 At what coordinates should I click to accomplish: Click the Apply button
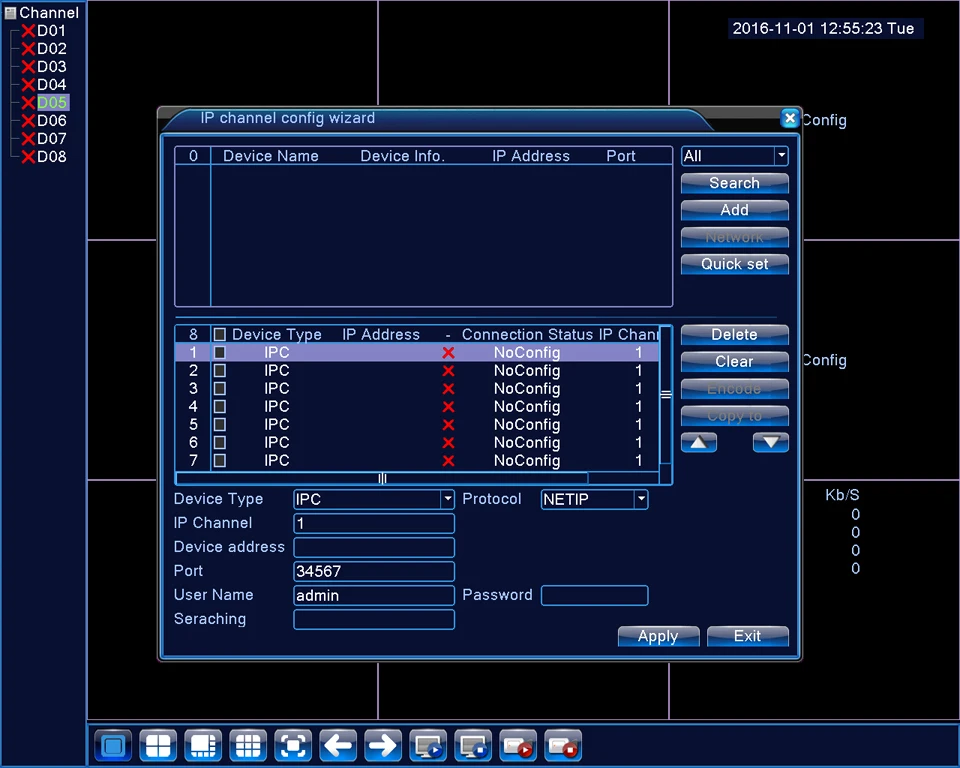tap(658, 636)
